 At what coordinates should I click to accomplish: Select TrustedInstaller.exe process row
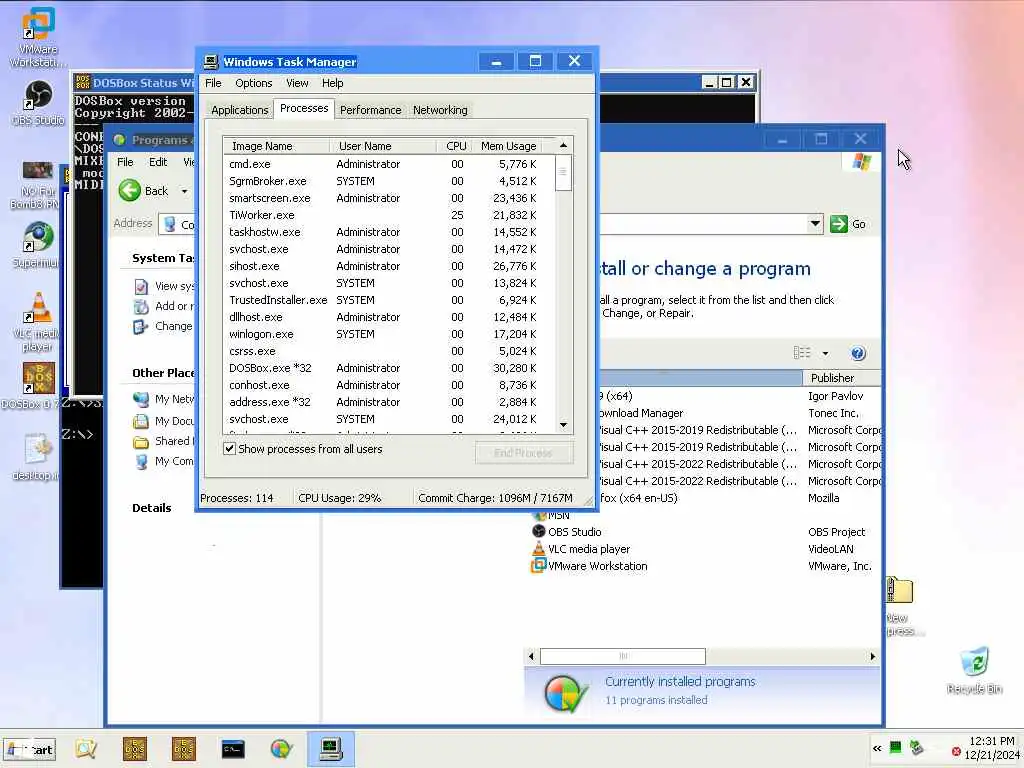(x=389, y=300)
